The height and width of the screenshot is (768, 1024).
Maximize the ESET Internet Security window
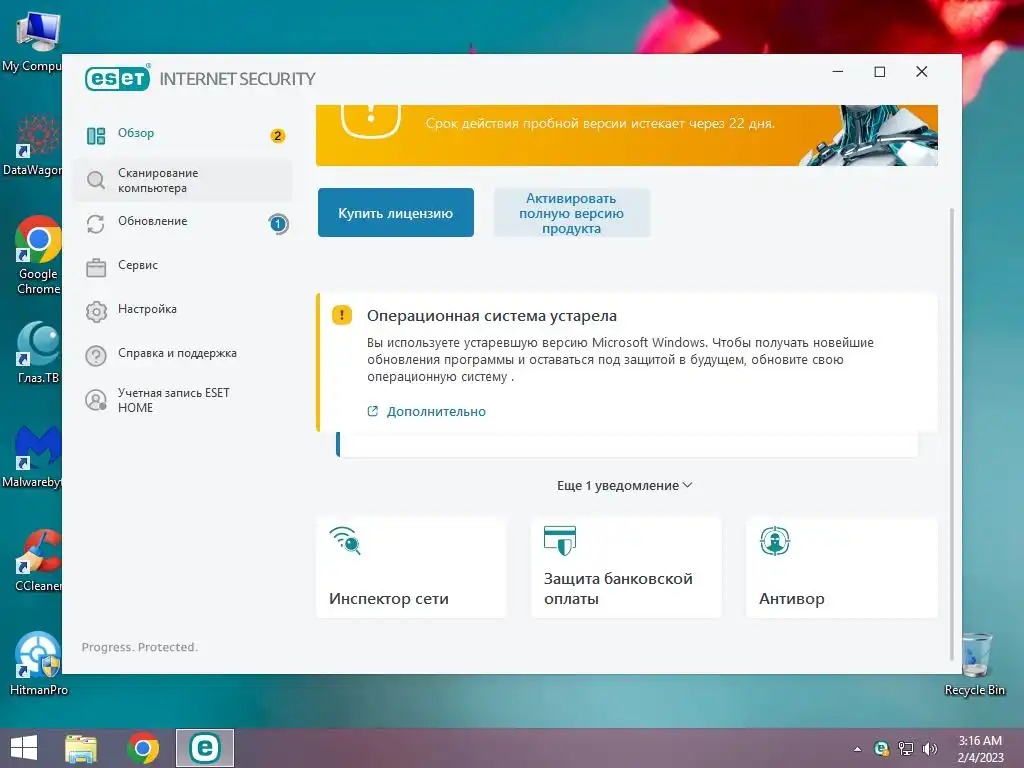[x=880, y=72]
